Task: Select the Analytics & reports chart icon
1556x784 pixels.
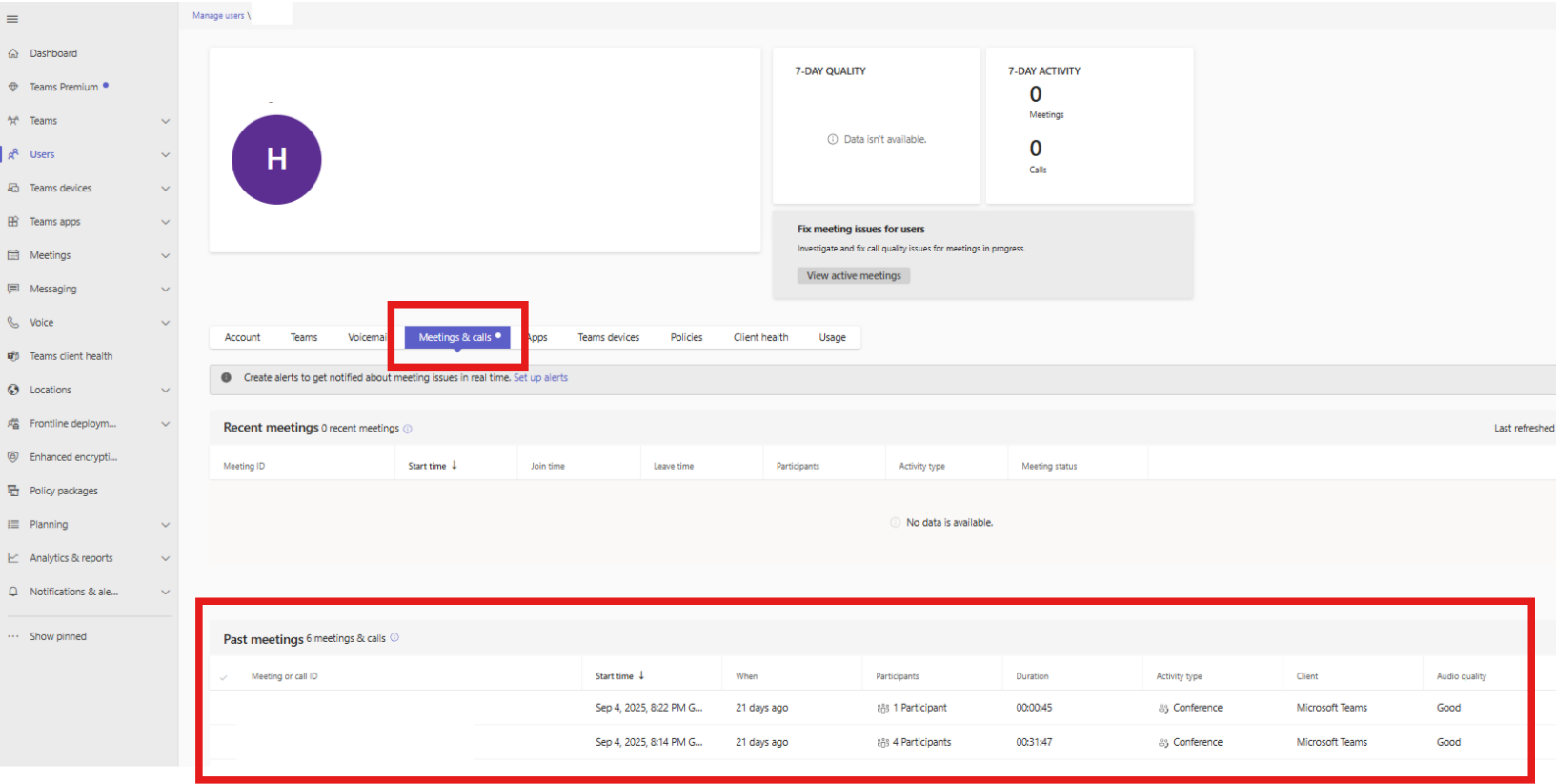Action: point(13,558)
